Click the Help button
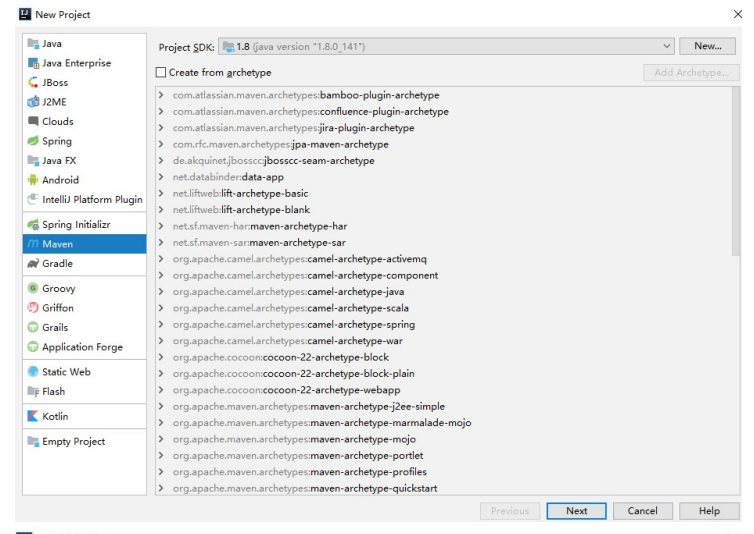This screenshot has height=534, width=754. (709, 511)
